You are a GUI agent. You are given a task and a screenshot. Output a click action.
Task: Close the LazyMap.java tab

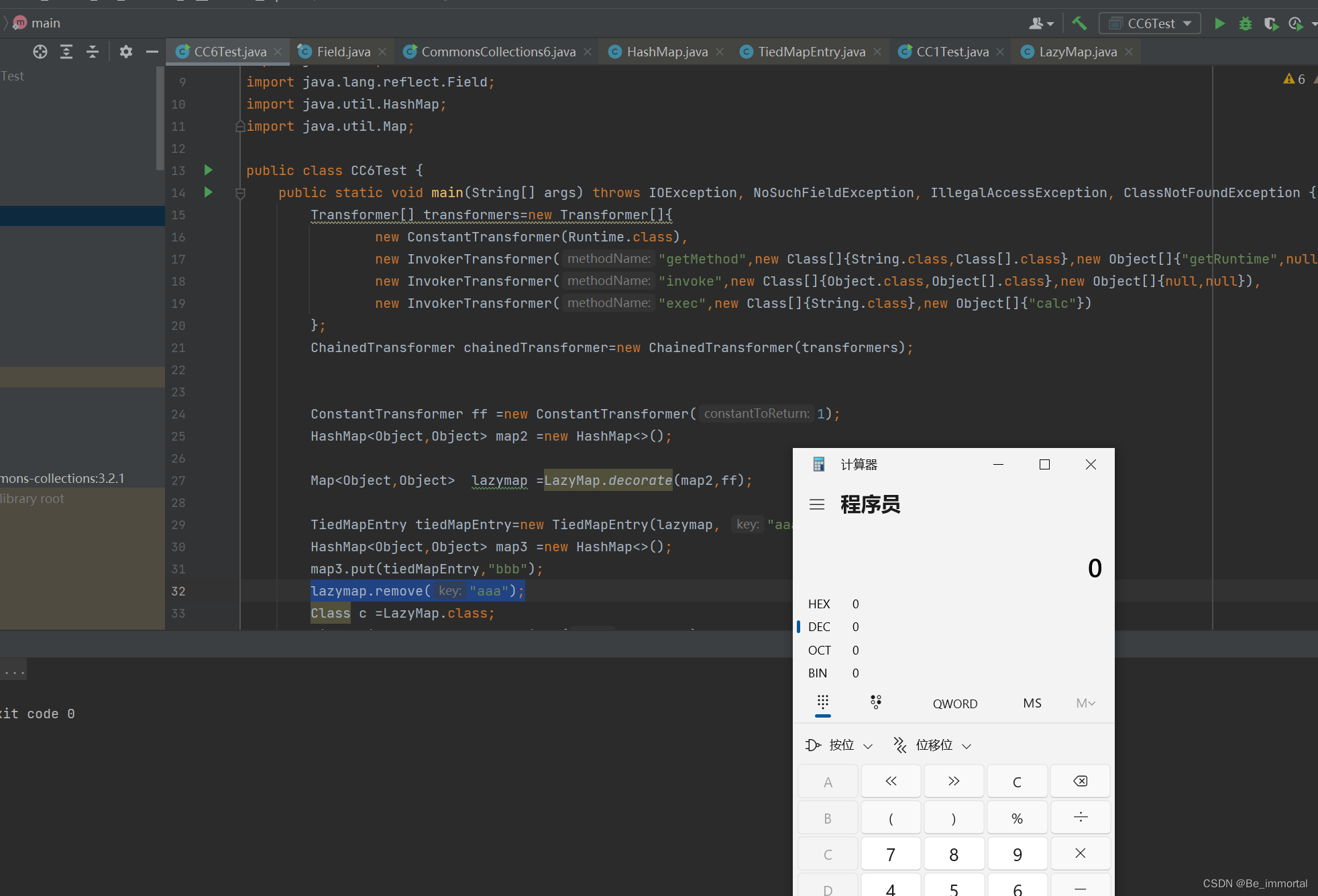point(1129,52)
